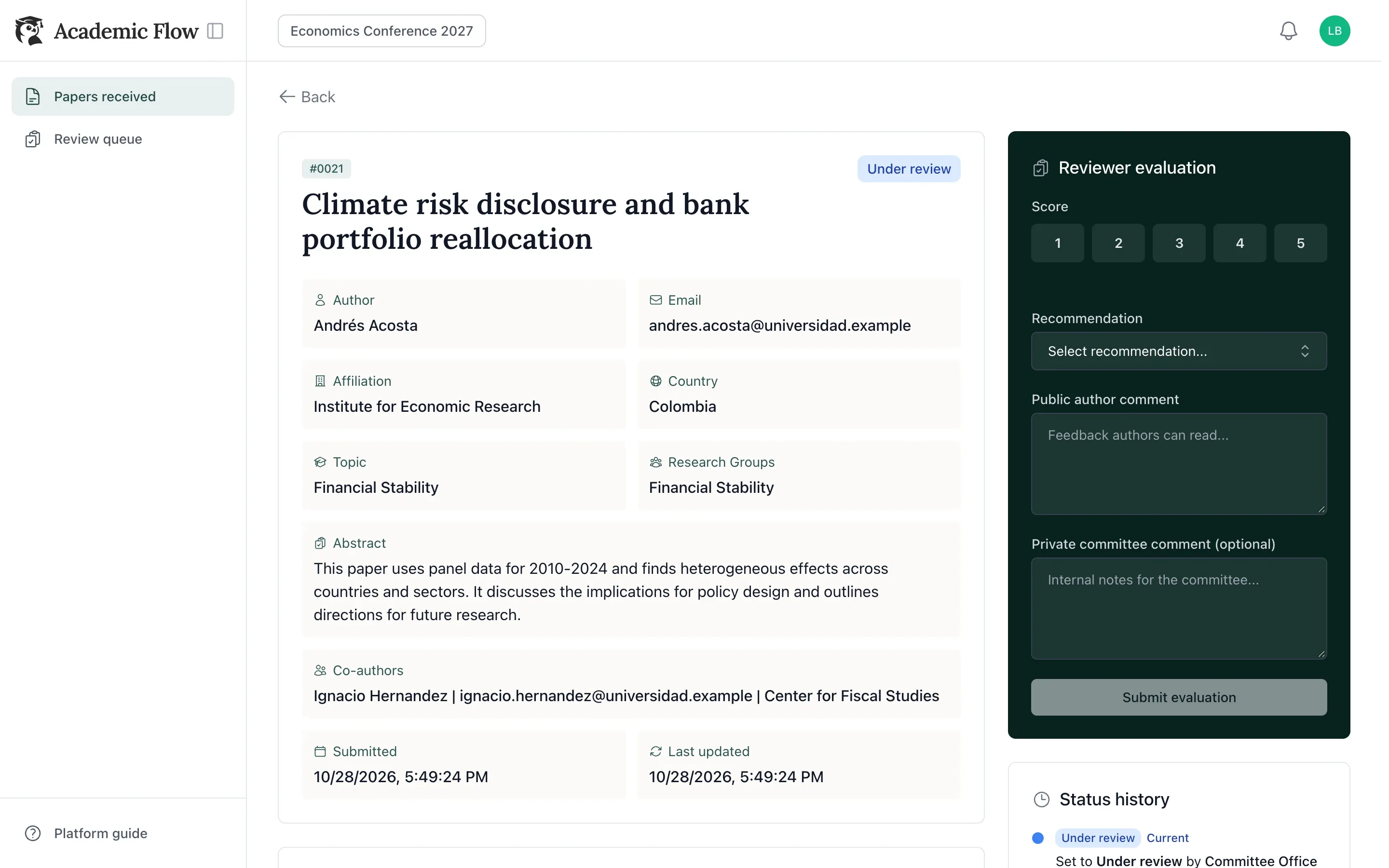Select score 1
This screenshot has height=868, width=1389.
pyautogui.click(x=1057, y=243)
